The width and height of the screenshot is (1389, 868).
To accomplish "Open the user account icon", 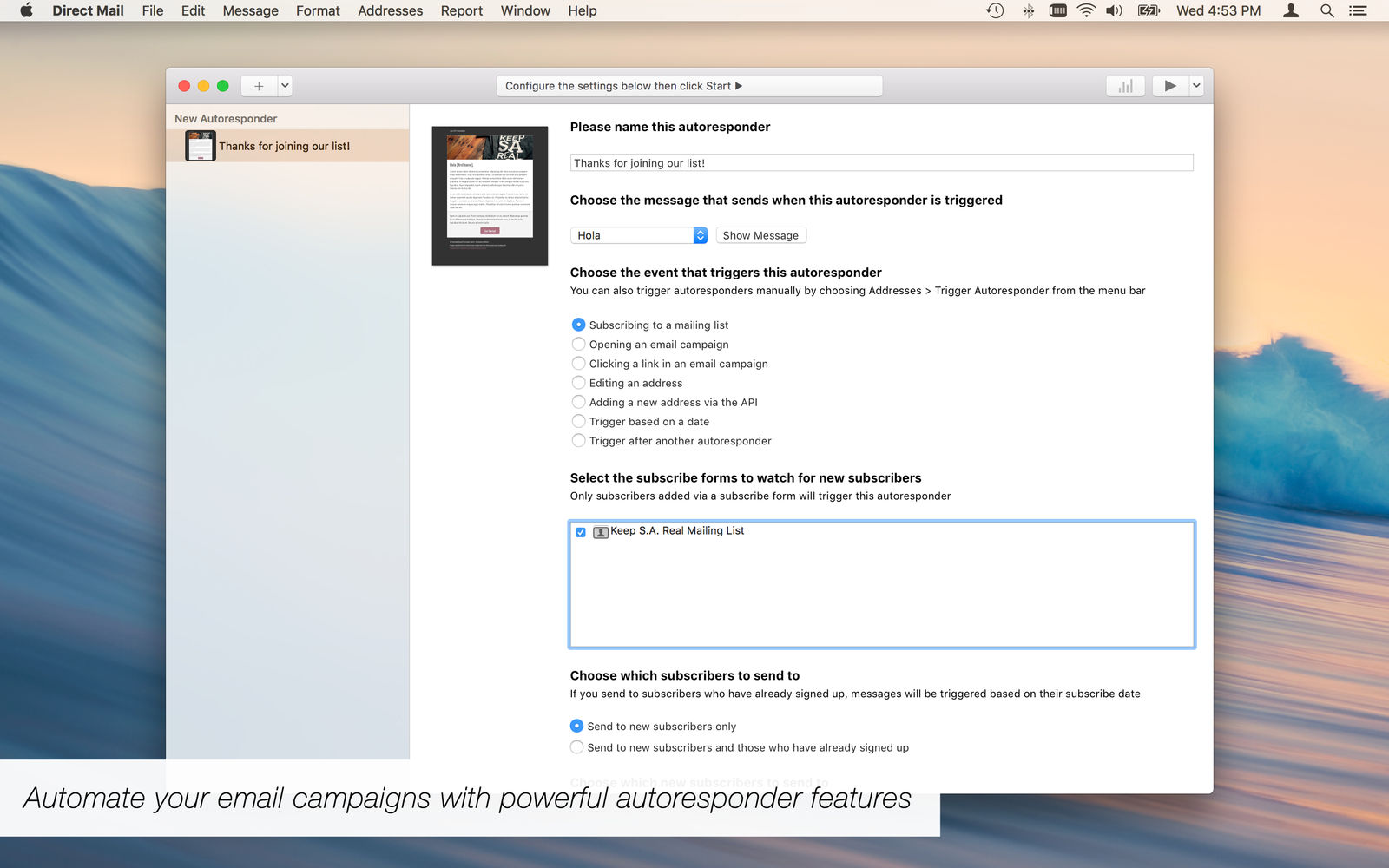I will 1291,10.
